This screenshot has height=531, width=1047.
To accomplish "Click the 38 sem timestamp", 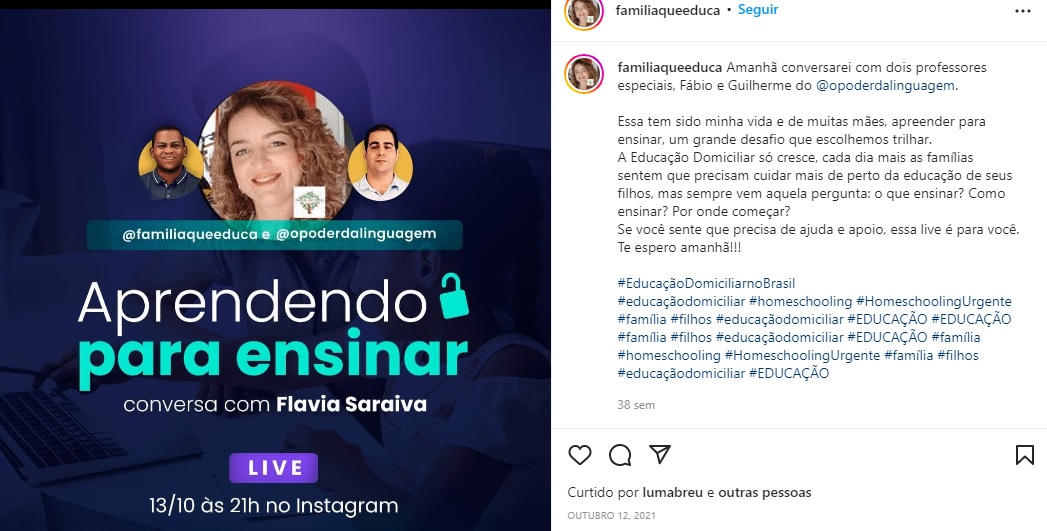I will click(x=636, y=405).
